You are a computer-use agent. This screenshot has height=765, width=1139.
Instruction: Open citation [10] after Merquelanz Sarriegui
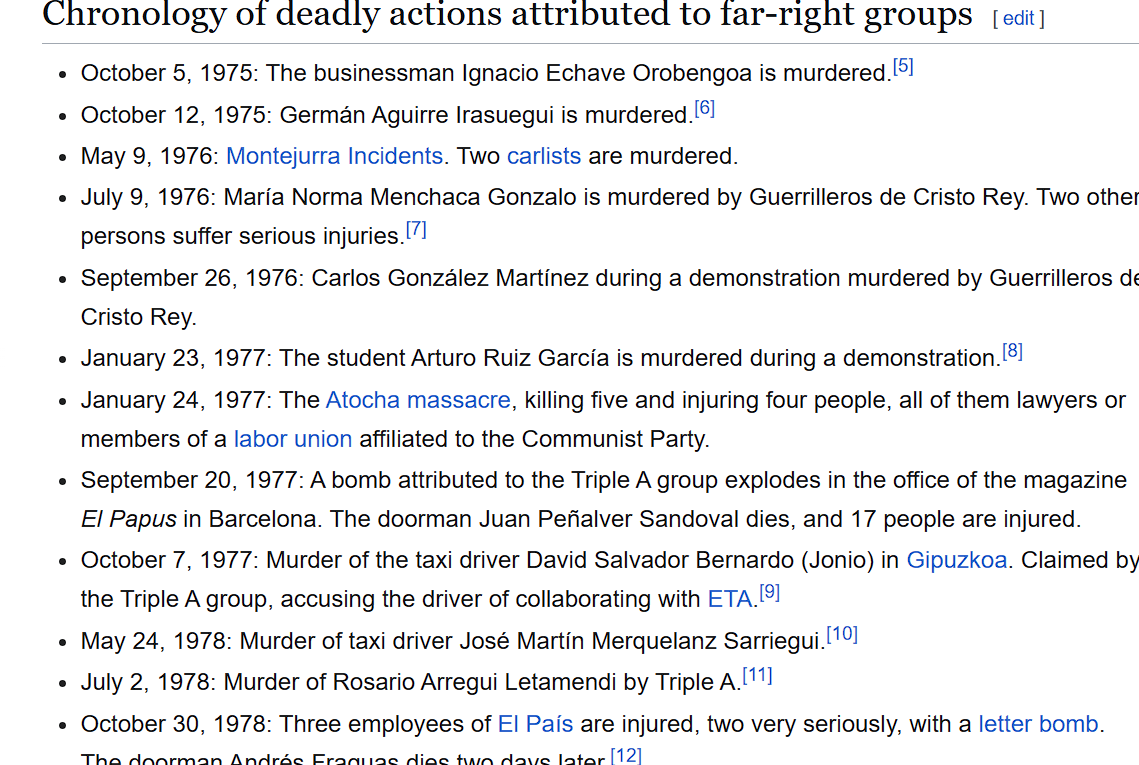(843, 634)
